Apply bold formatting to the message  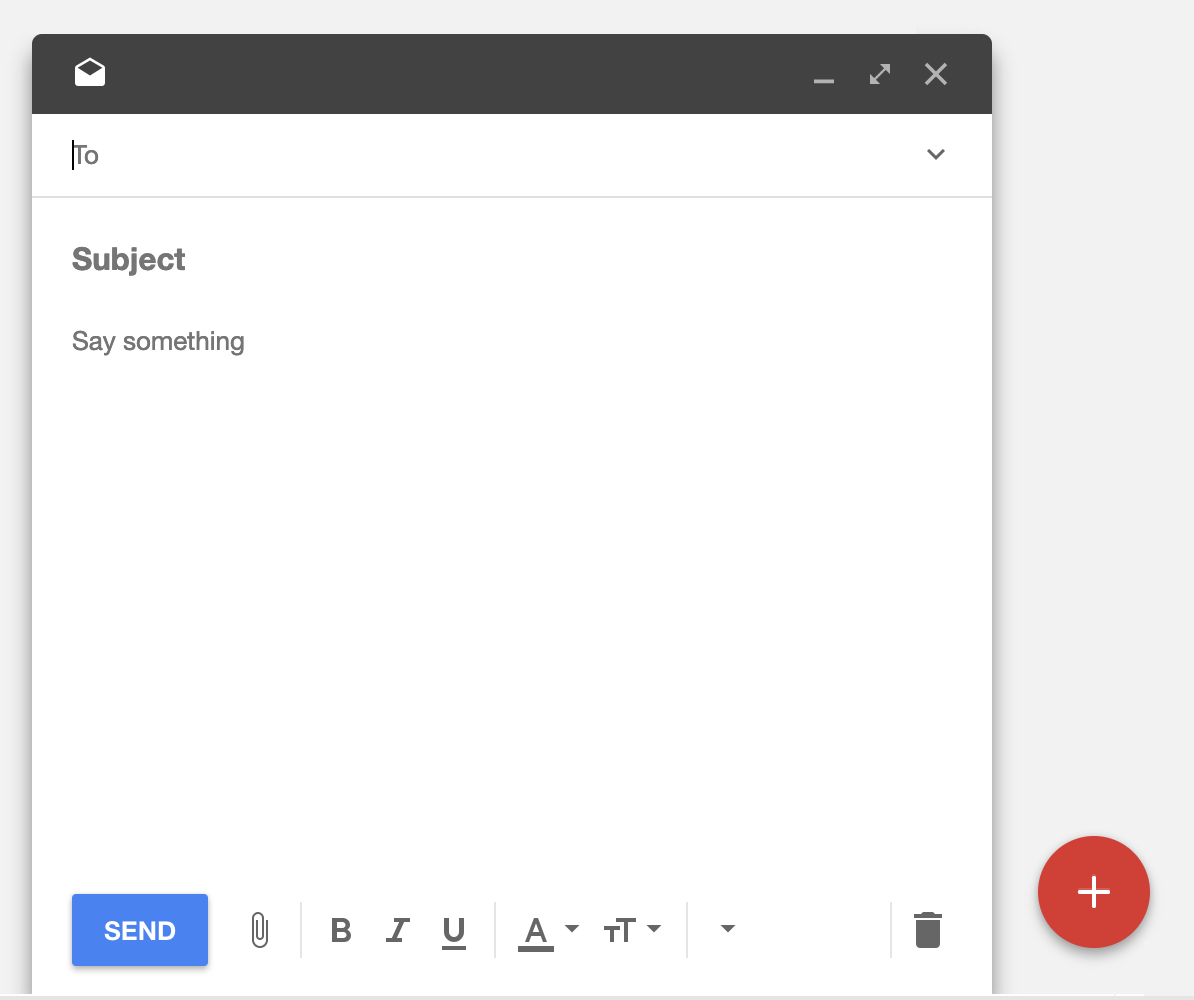[x=340, y=930]
